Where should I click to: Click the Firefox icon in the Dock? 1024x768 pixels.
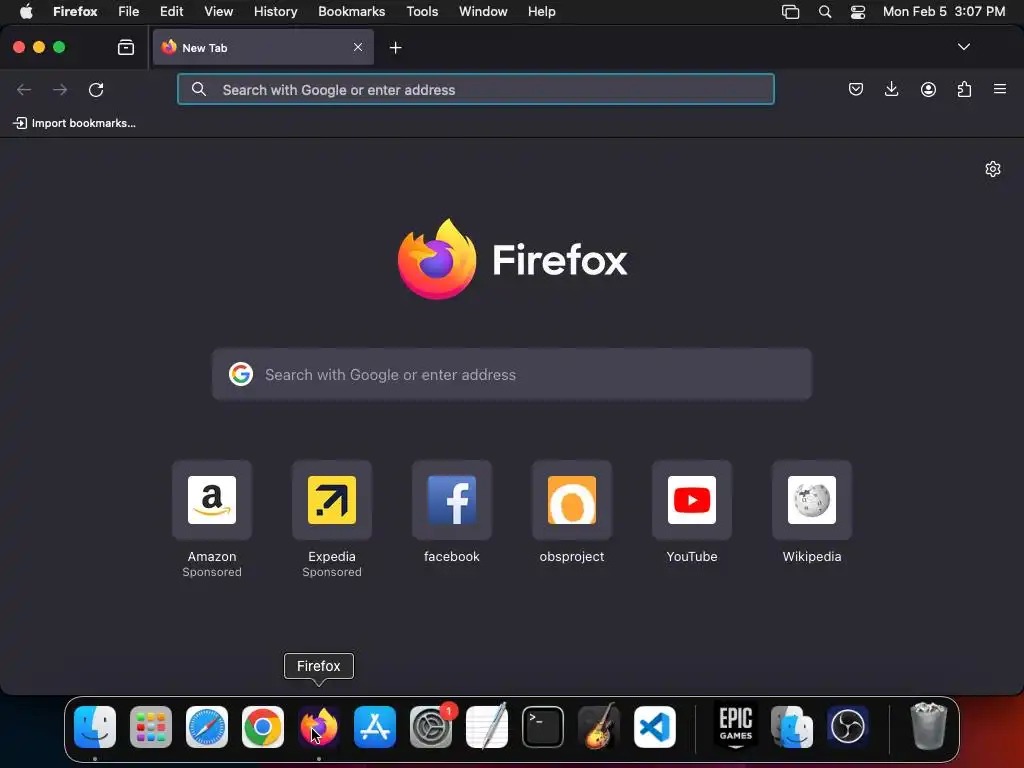(x=319, y=727)
